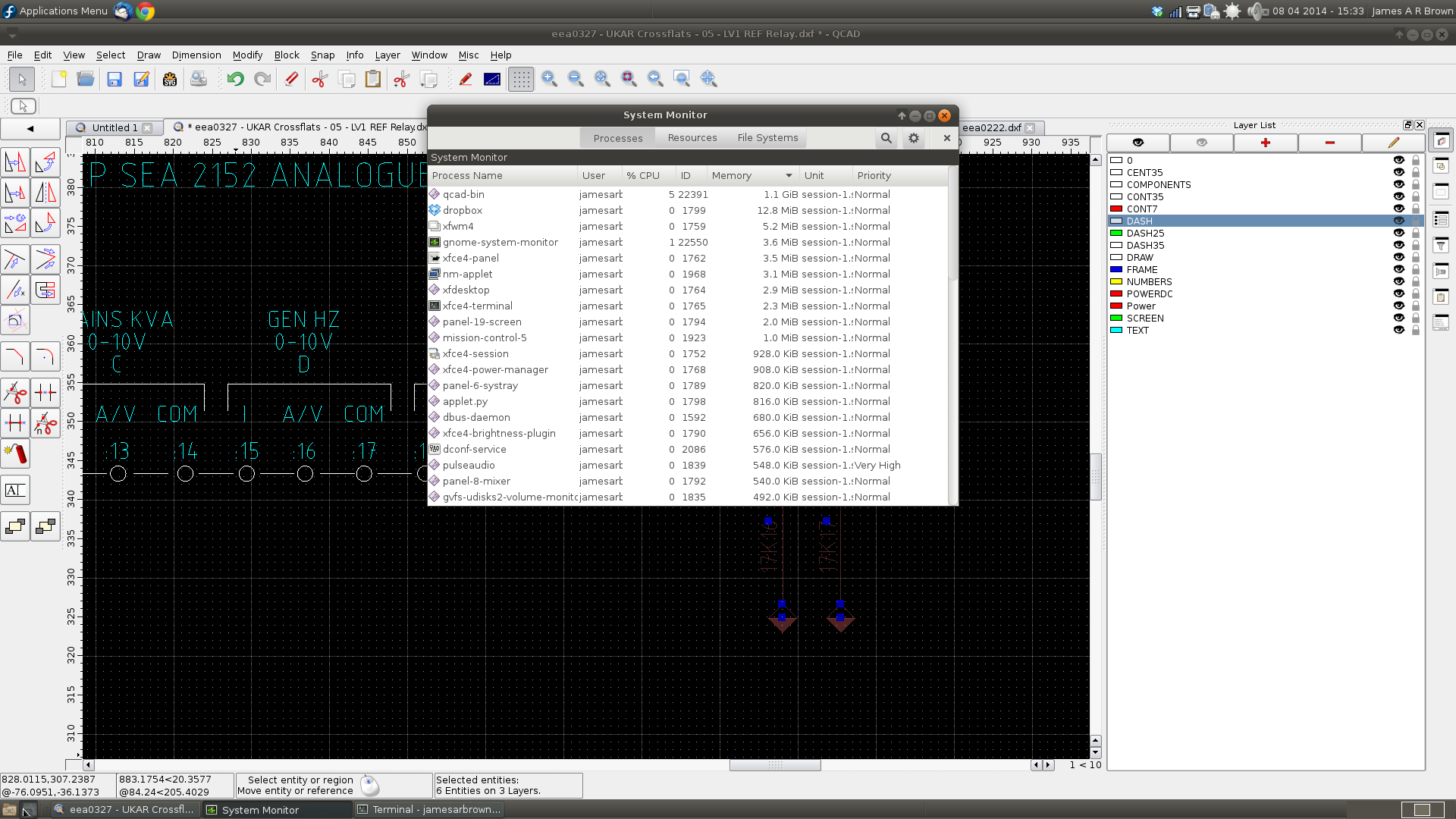
Task: Open the Dimension menu
Action: (x=196, y=55)
